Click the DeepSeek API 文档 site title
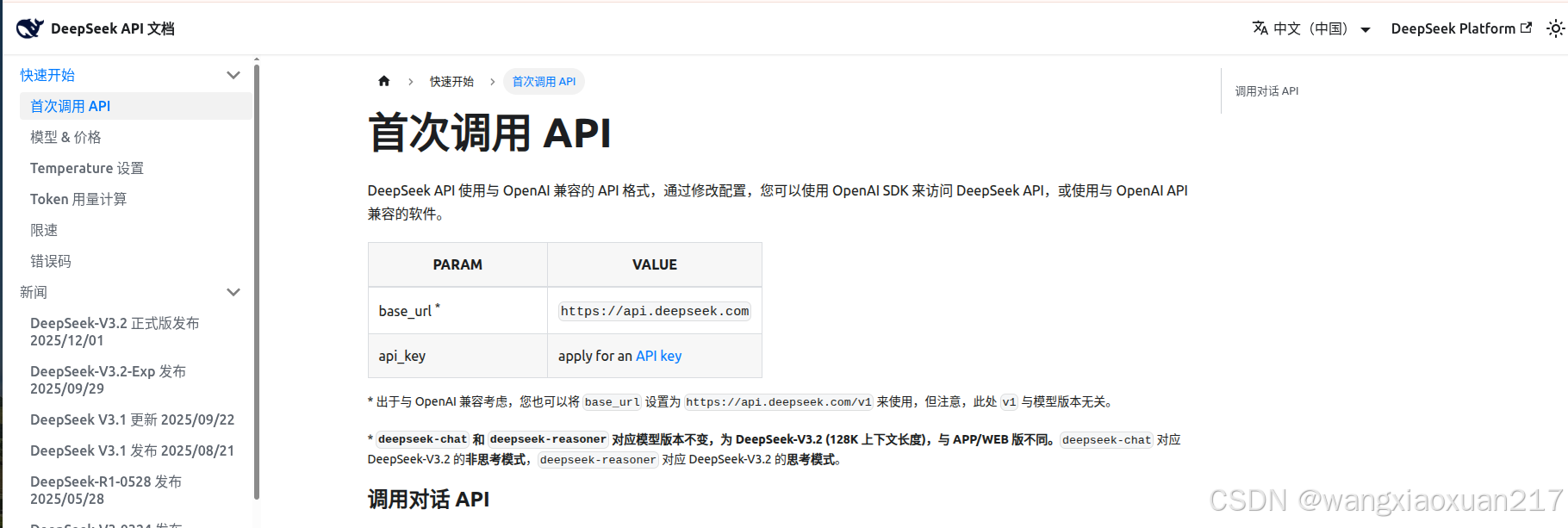The image size is (1568, 528). pos(112,28)
